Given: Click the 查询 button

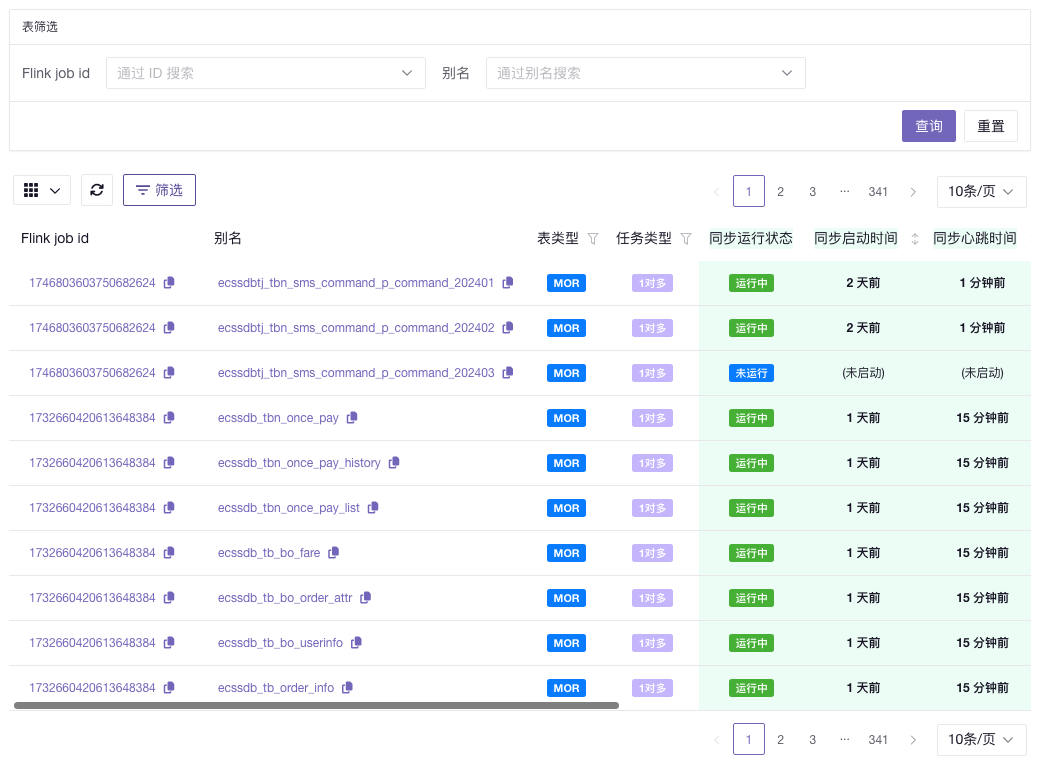Looking at the screenshot, I should point(928,126).
